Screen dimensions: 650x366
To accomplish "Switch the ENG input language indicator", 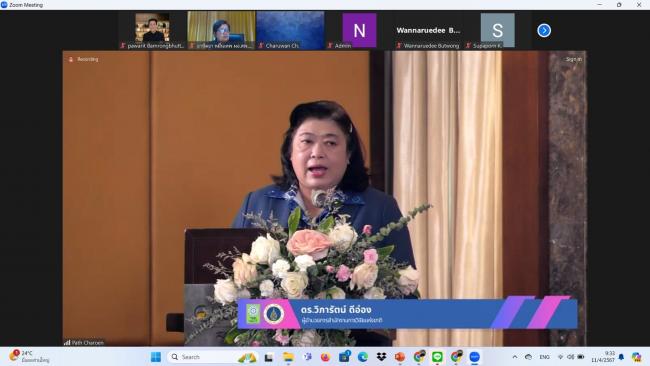I will 544,357.
